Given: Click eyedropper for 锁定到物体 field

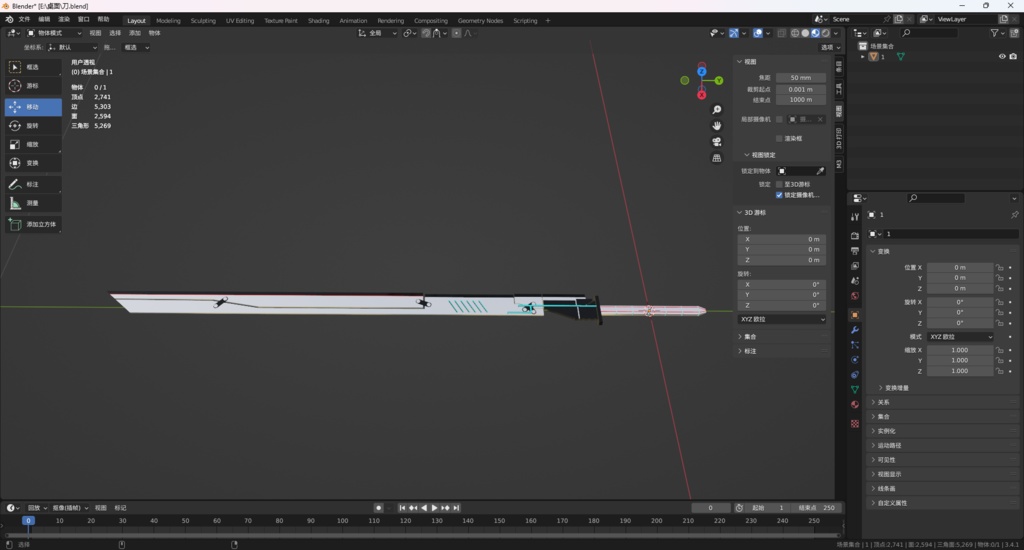Looking at the screenshot, I should [x=820, y=171].
